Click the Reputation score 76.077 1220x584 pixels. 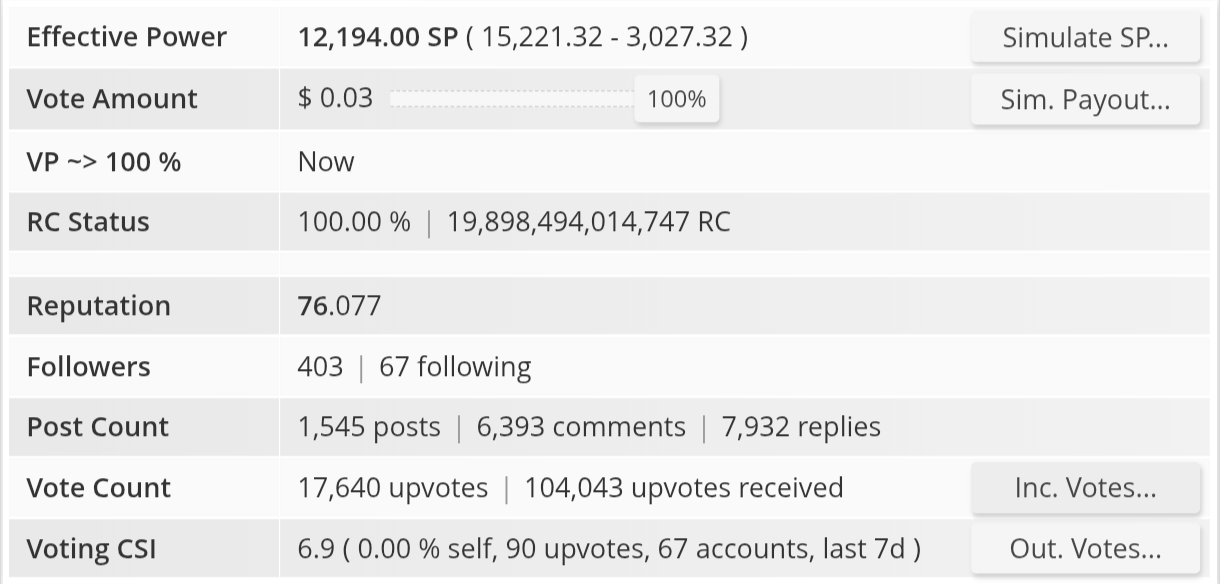339,305
